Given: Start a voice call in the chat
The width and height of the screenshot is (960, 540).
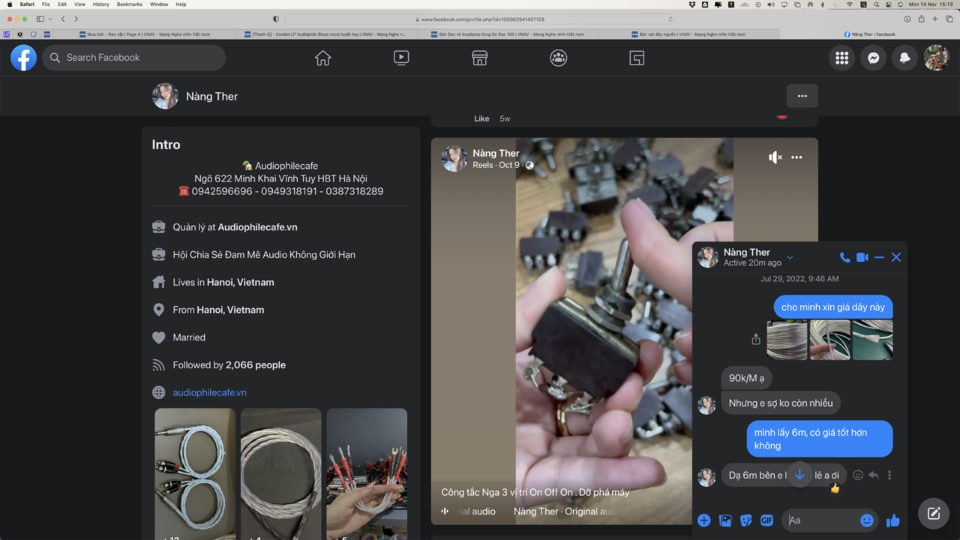Looking at the screenshot, I should point(844,257).
